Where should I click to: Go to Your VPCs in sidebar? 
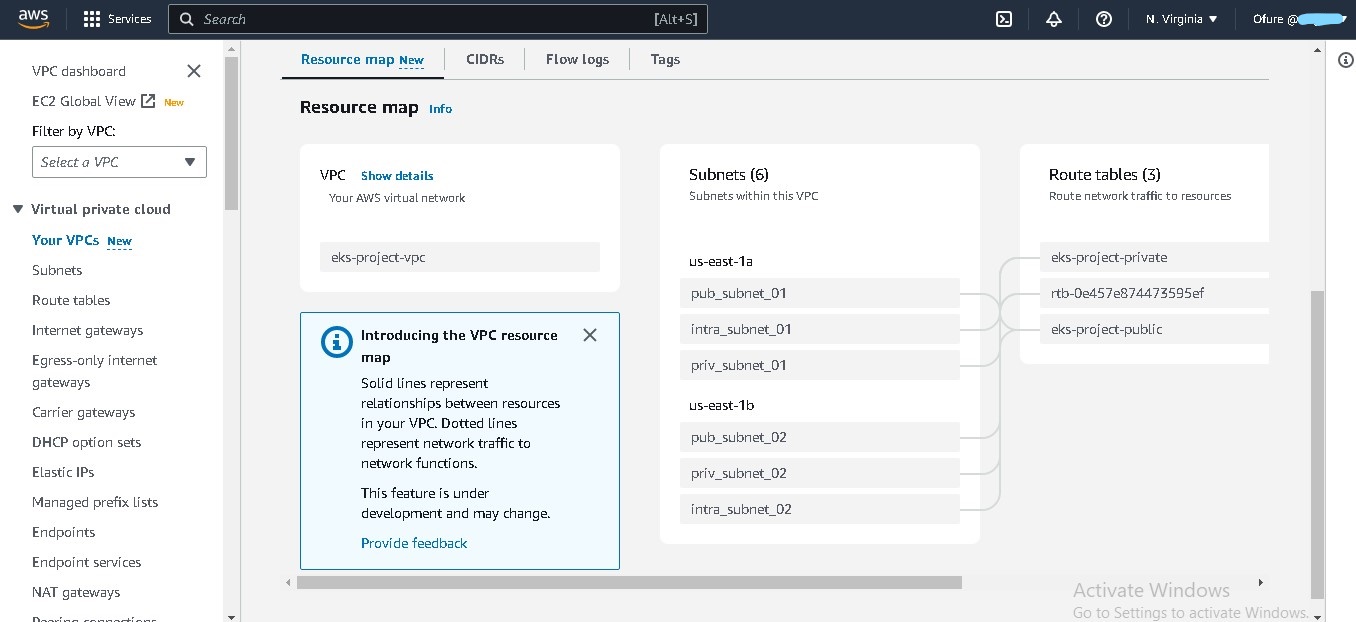65,240
